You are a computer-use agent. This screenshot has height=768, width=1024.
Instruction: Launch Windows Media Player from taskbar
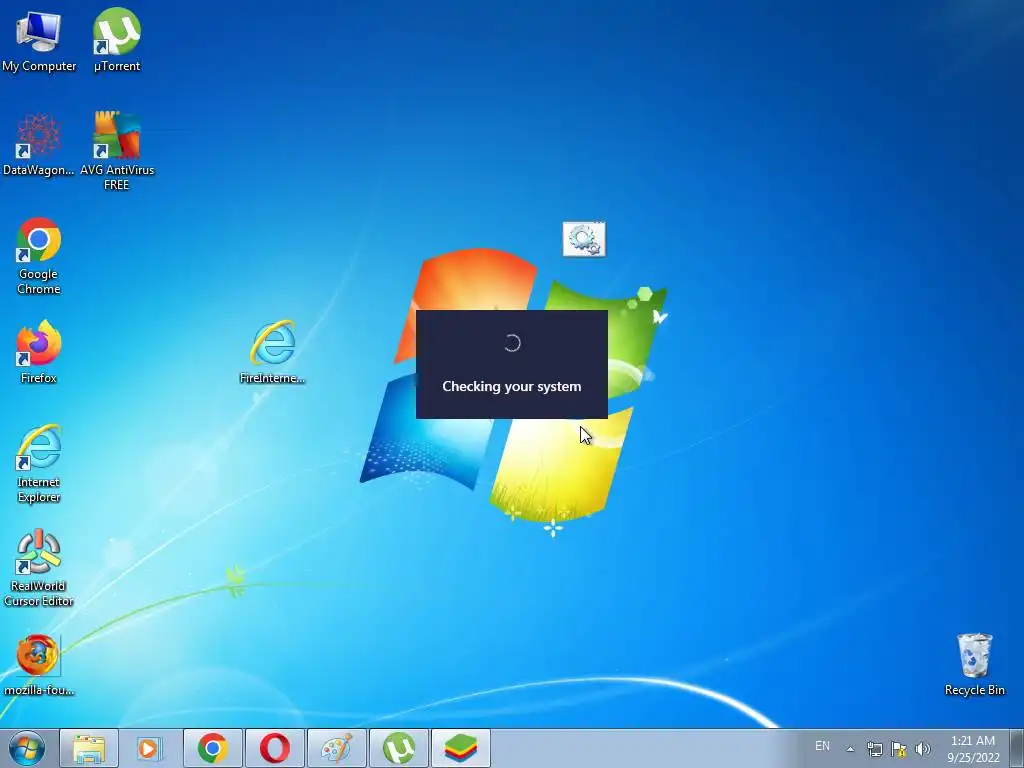pos(150,748)
